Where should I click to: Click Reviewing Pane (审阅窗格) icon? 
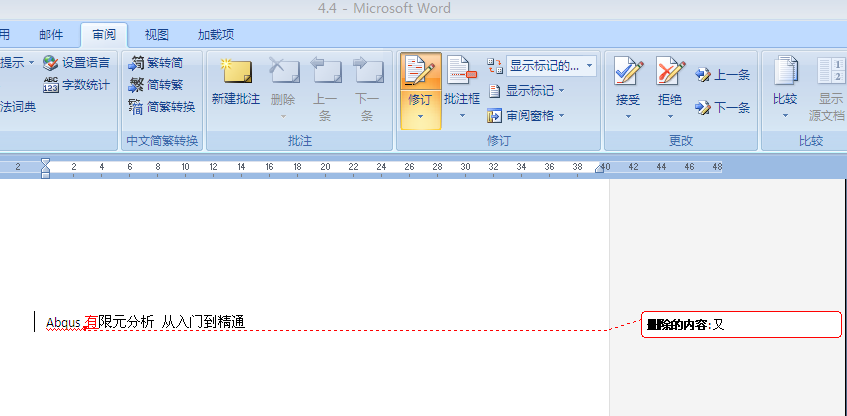click(x=494, y=116)
